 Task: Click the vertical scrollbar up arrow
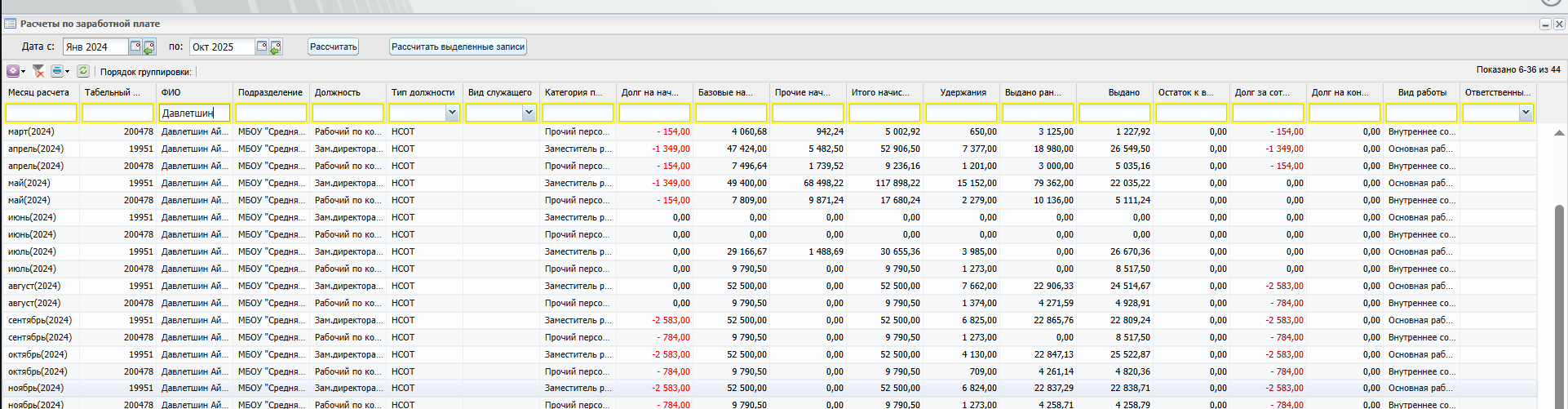point(1559,132)
